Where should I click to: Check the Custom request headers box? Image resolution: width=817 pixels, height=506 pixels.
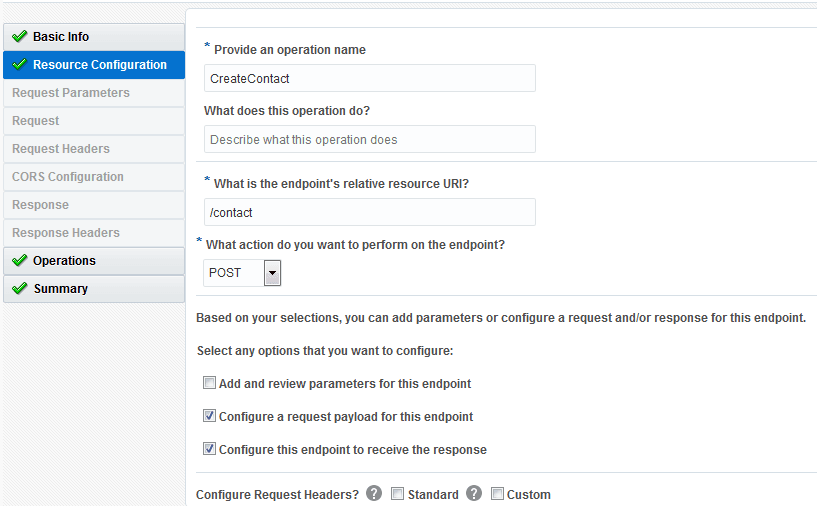[497, 494]
